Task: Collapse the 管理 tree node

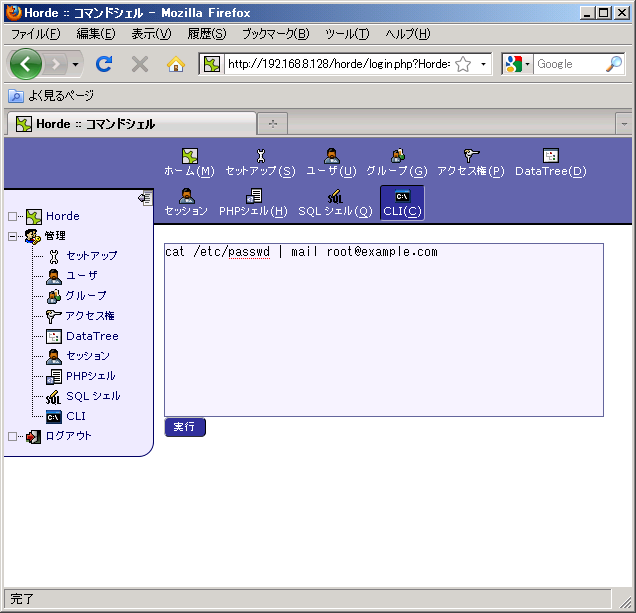Action: click(x=12, y=237)
